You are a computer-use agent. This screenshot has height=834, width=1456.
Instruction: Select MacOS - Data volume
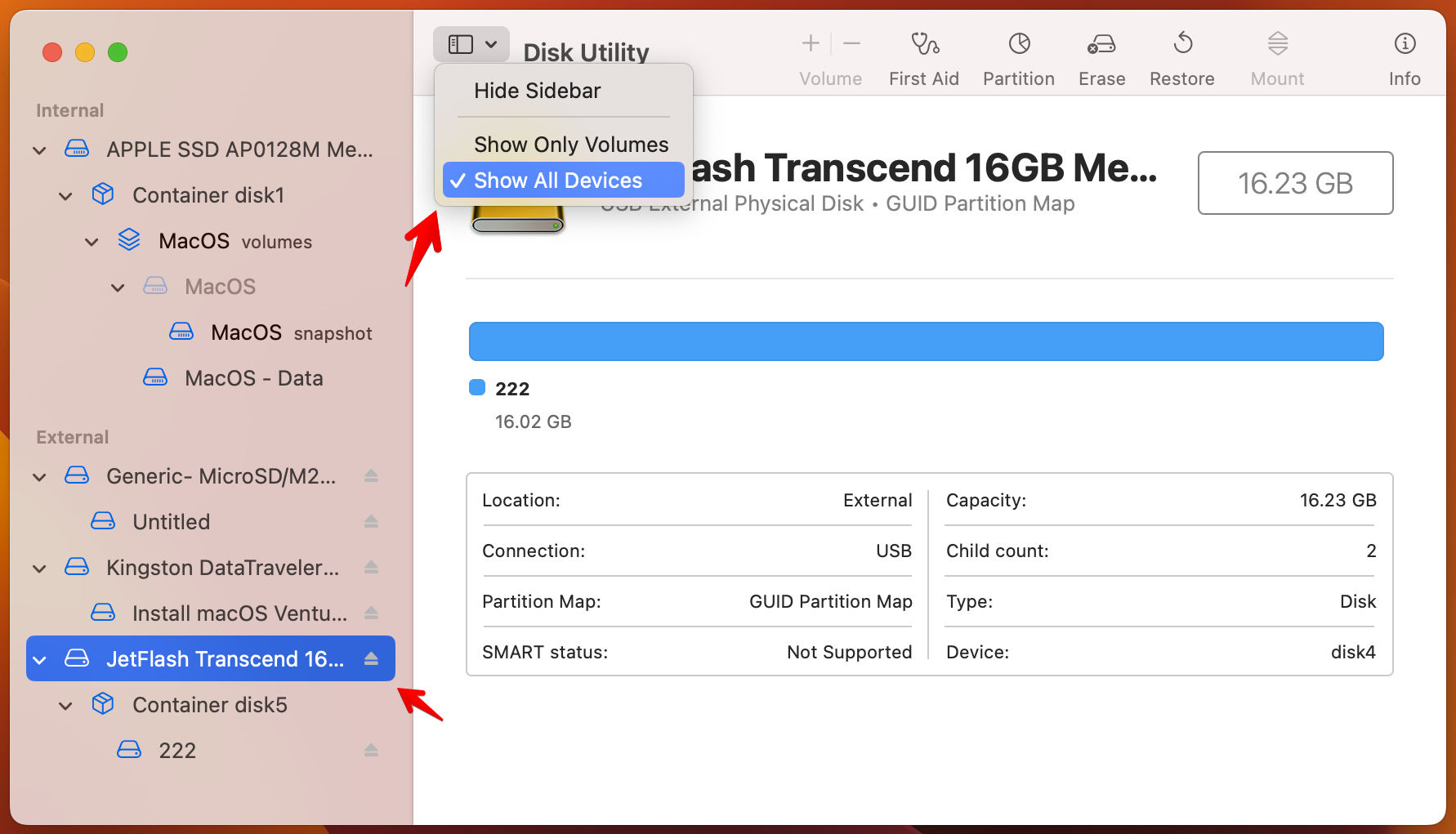[211, 378]
